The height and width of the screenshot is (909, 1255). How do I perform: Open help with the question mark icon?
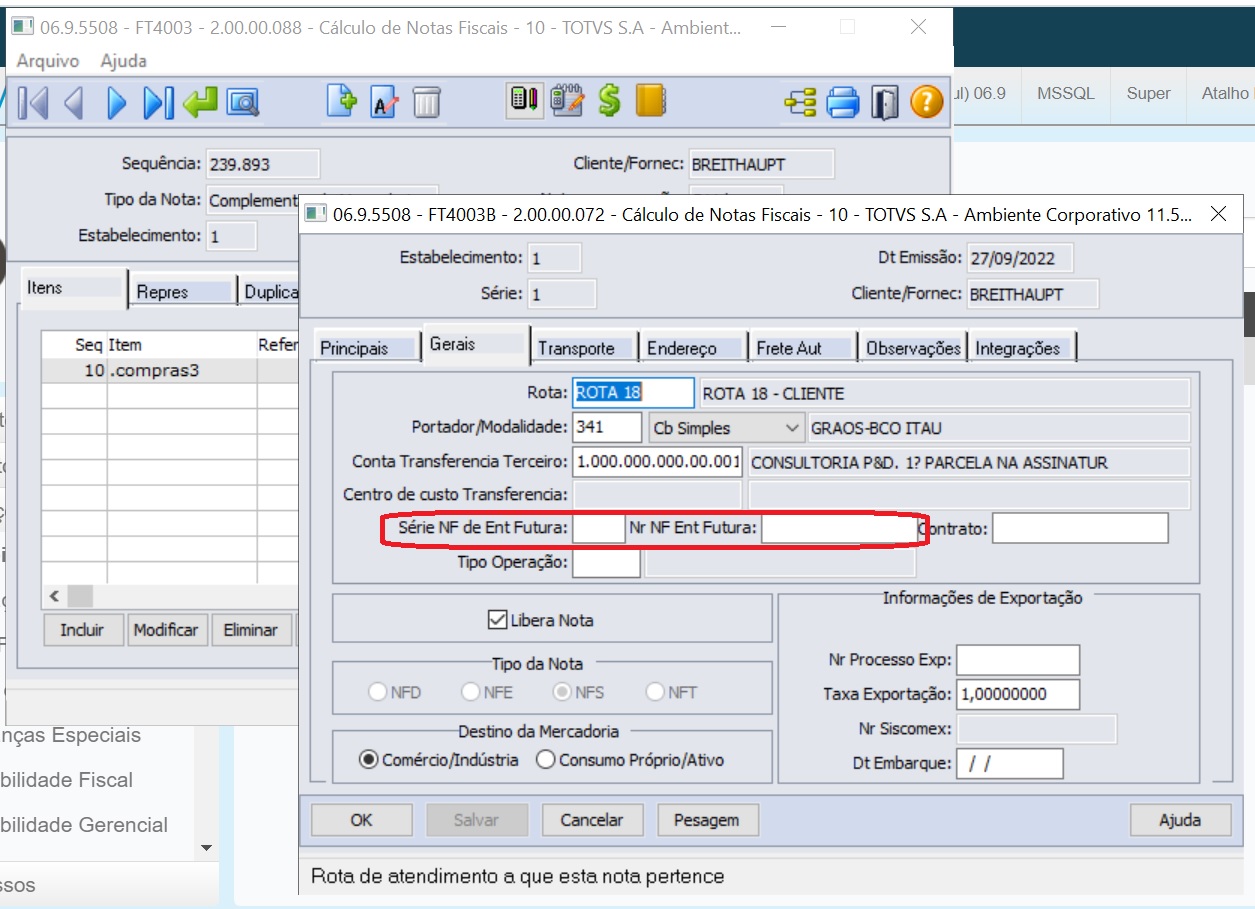pos(927,100)
